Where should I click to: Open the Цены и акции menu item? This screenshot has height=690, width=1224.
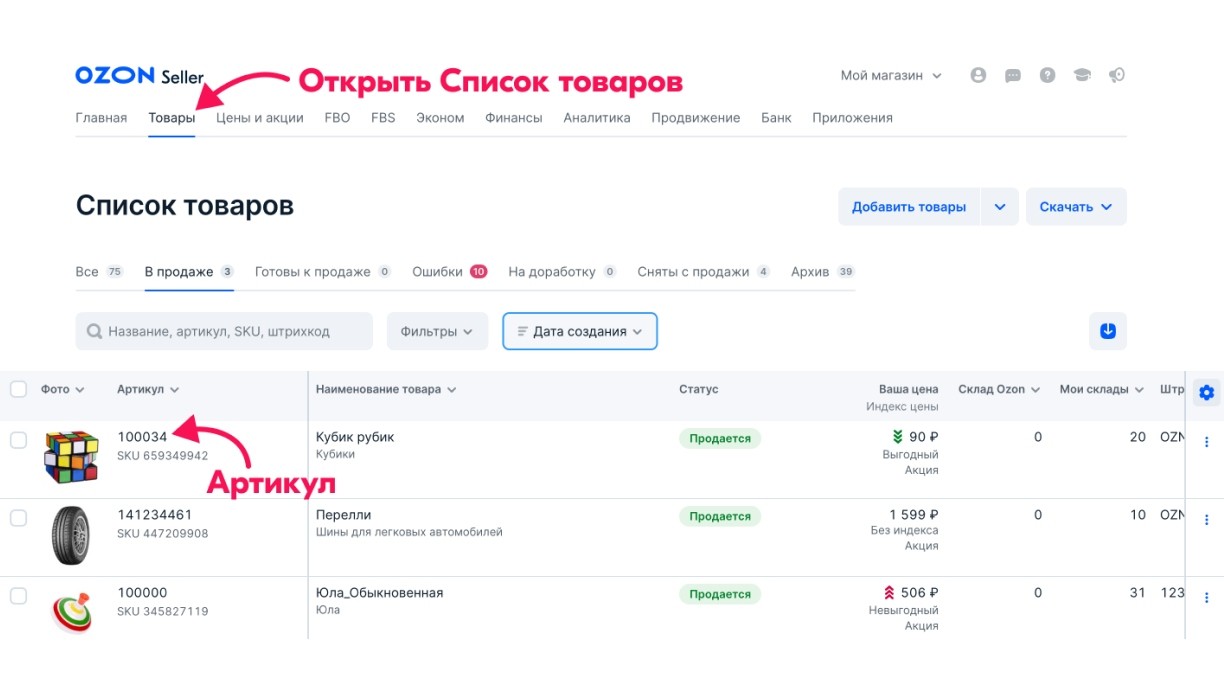pos(260,118)
